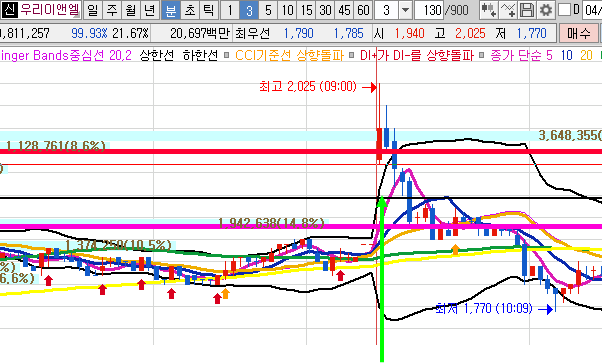Viewport: 602px width, 363px height.
Task: Choose the 3 minute interval button
Action: pyautogui.click(x=249, y=10)
